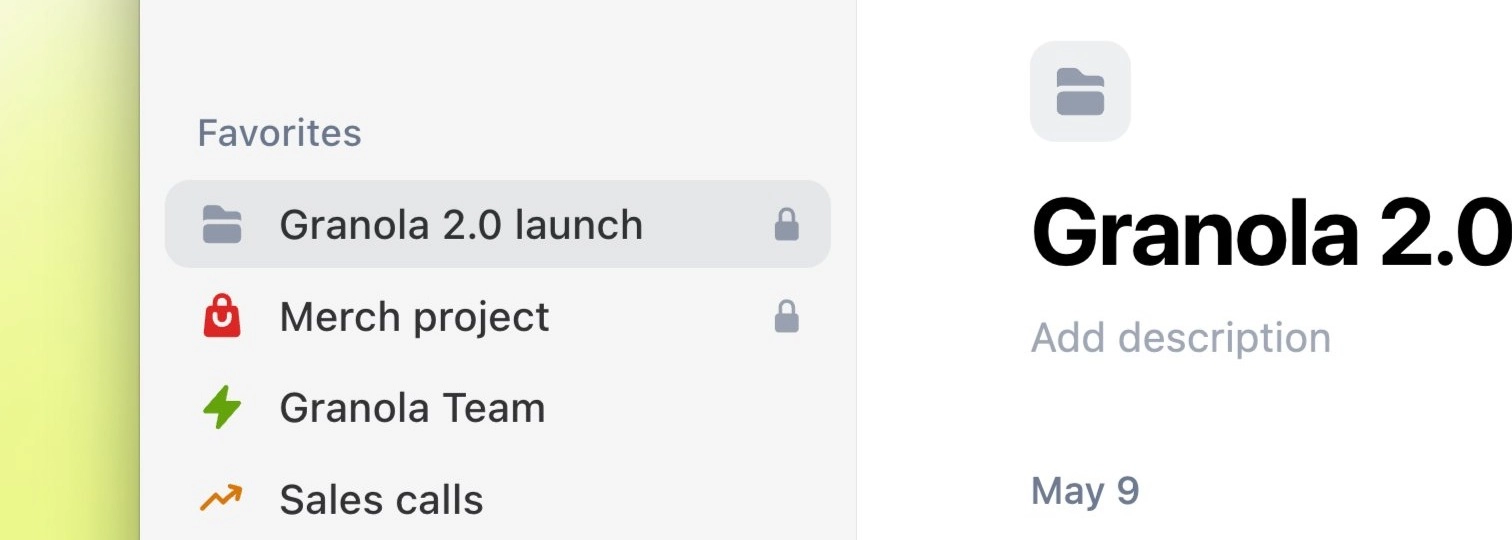This screenshot has height=540, width=1512.
Task: Click the green lightning bolt icon
Action: pyautogui.click(x=221, y=408)
